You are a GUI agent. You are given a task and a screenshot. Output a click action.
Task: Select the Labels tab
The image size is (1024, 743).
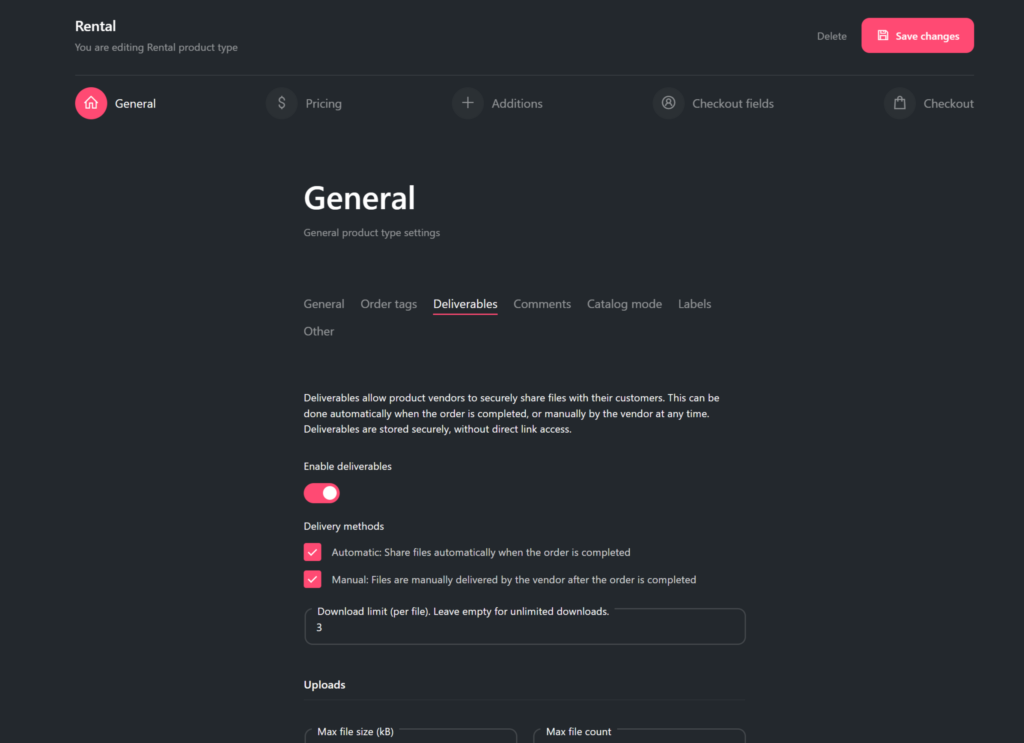[x=694, y=304]
